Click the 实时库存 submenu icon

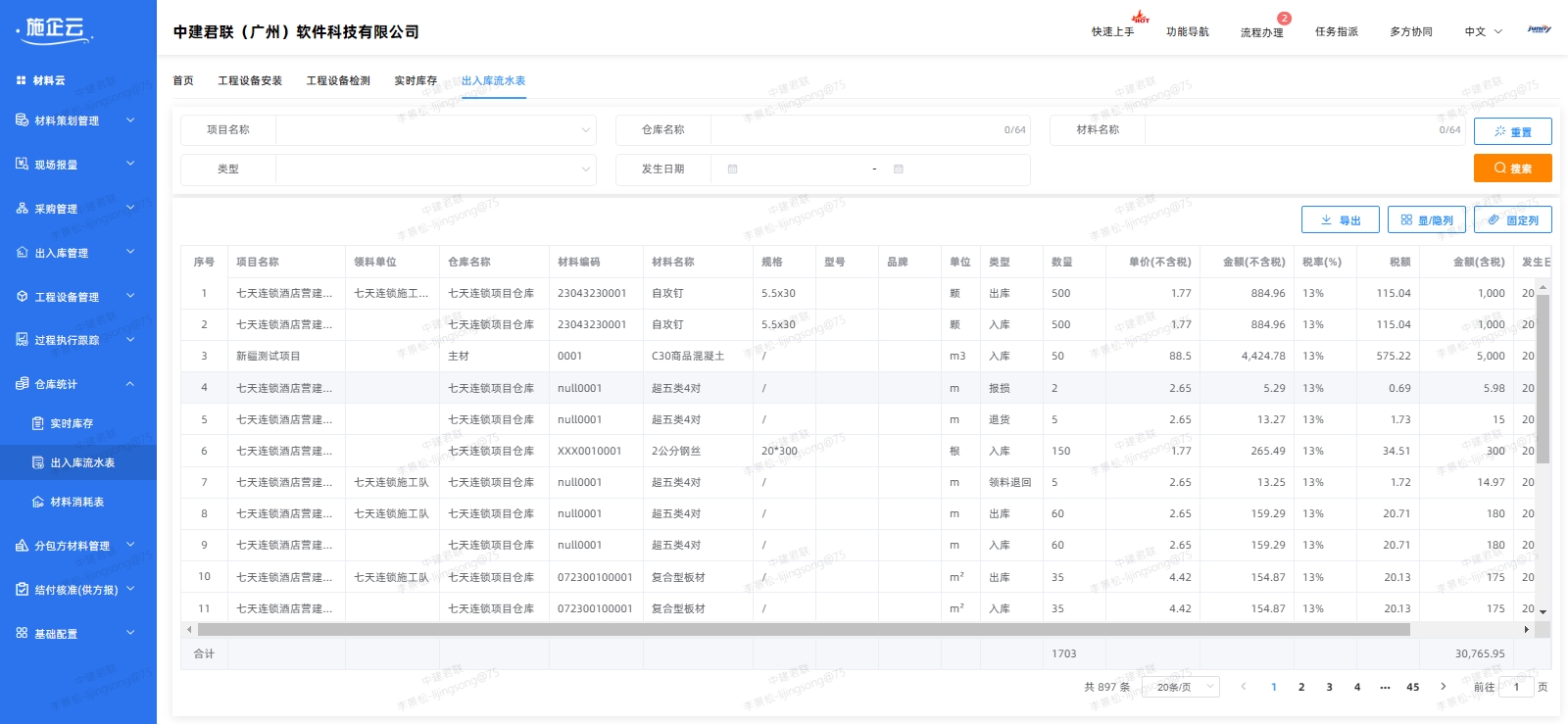point(38,423)
